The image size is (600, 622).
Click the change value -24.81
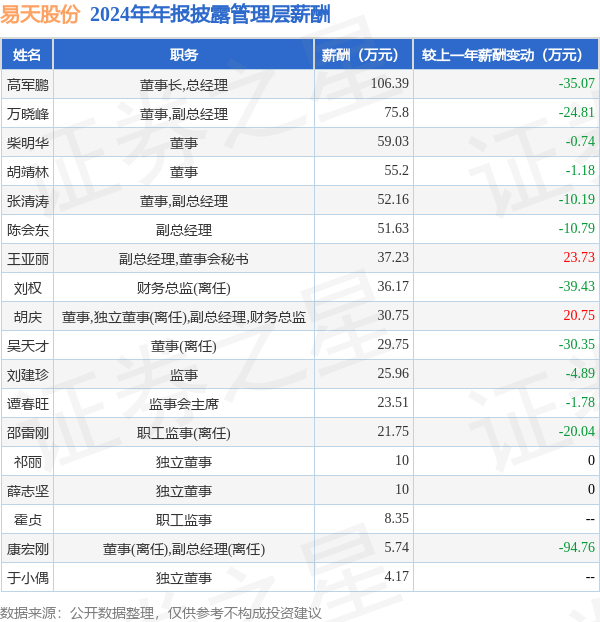577,112
